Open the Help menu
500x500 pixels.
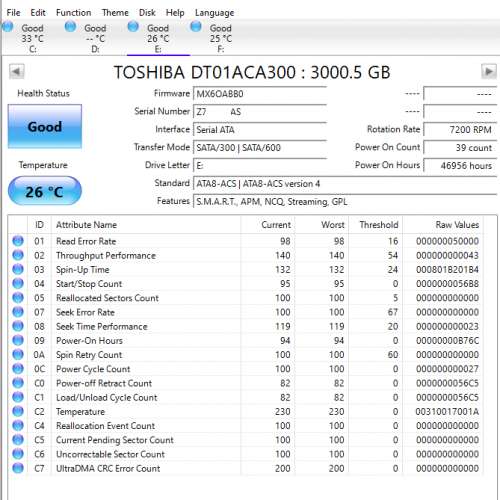[x=175, y=13]
